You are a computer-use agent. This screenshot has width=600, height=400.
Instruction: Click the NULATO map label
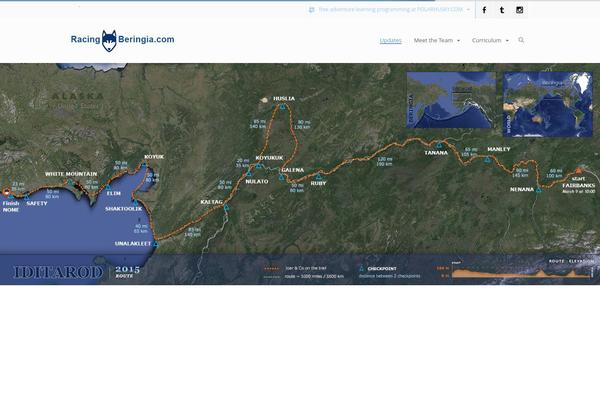point(257,181)
